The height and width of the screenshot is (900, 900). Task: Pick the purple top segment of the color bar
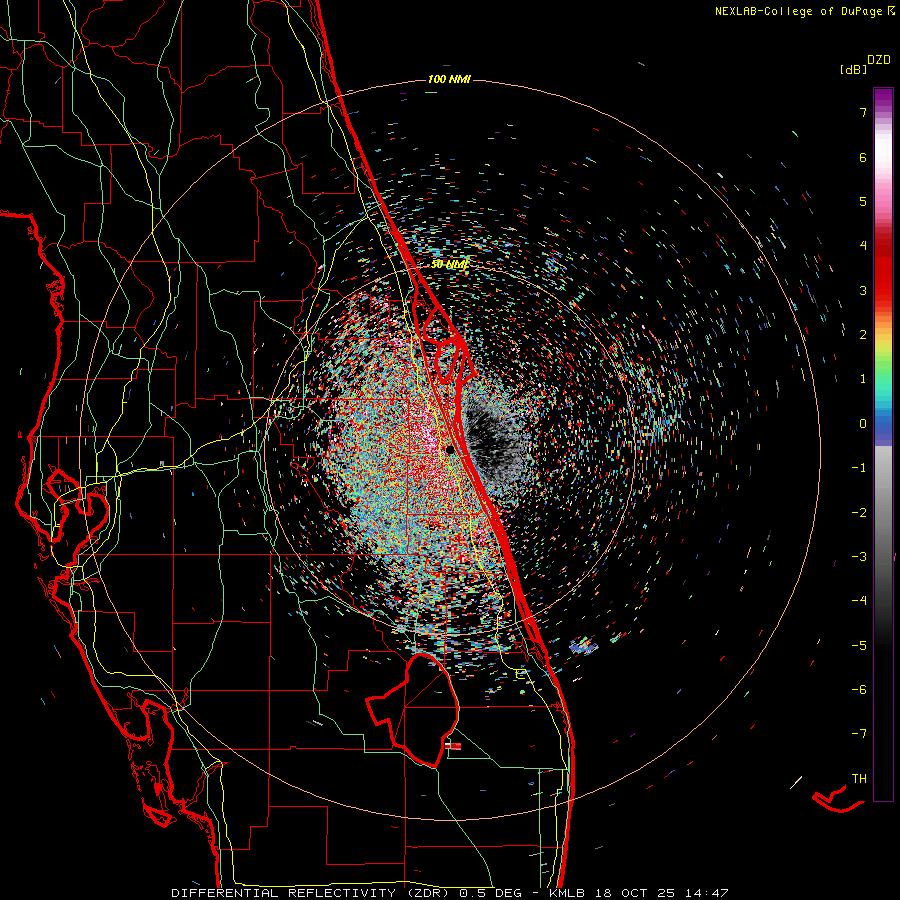[x=883, y=98]
